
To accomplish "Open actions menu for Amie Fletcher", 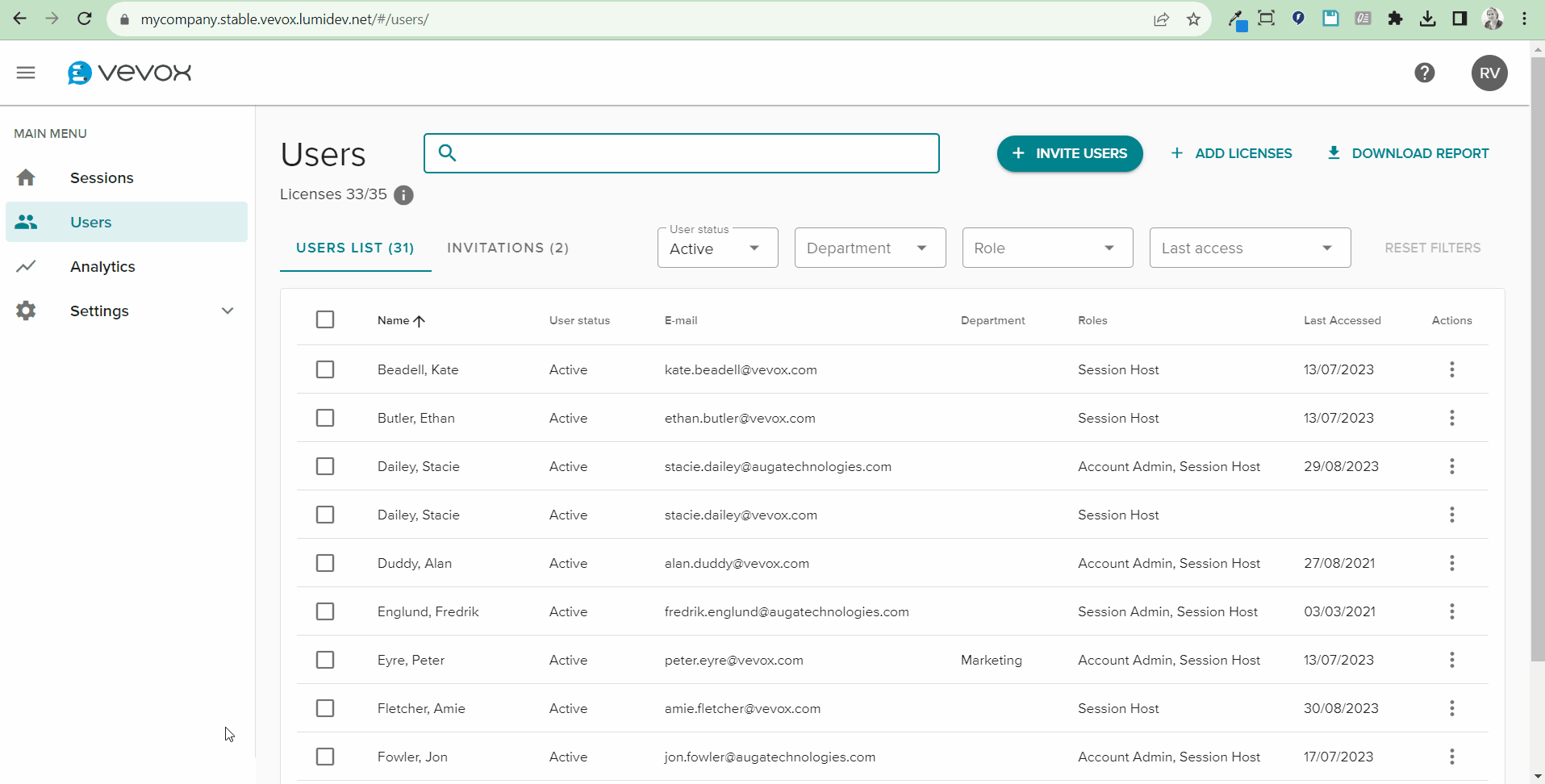I will click(x=1451, y=708).
